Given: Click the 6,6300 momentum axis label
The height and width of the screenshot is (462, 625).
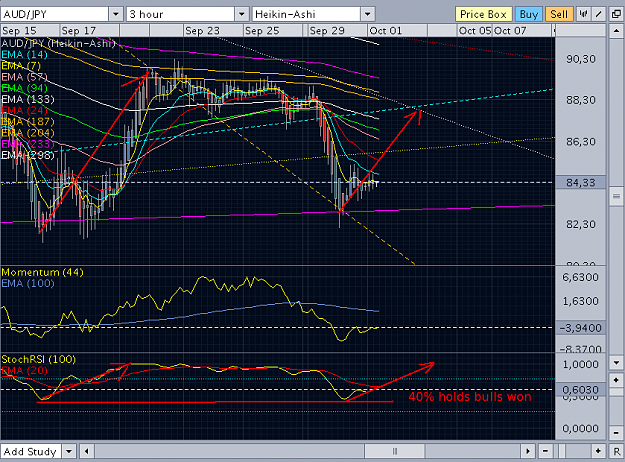Looking at the screenshot, I should click(580, 277).
